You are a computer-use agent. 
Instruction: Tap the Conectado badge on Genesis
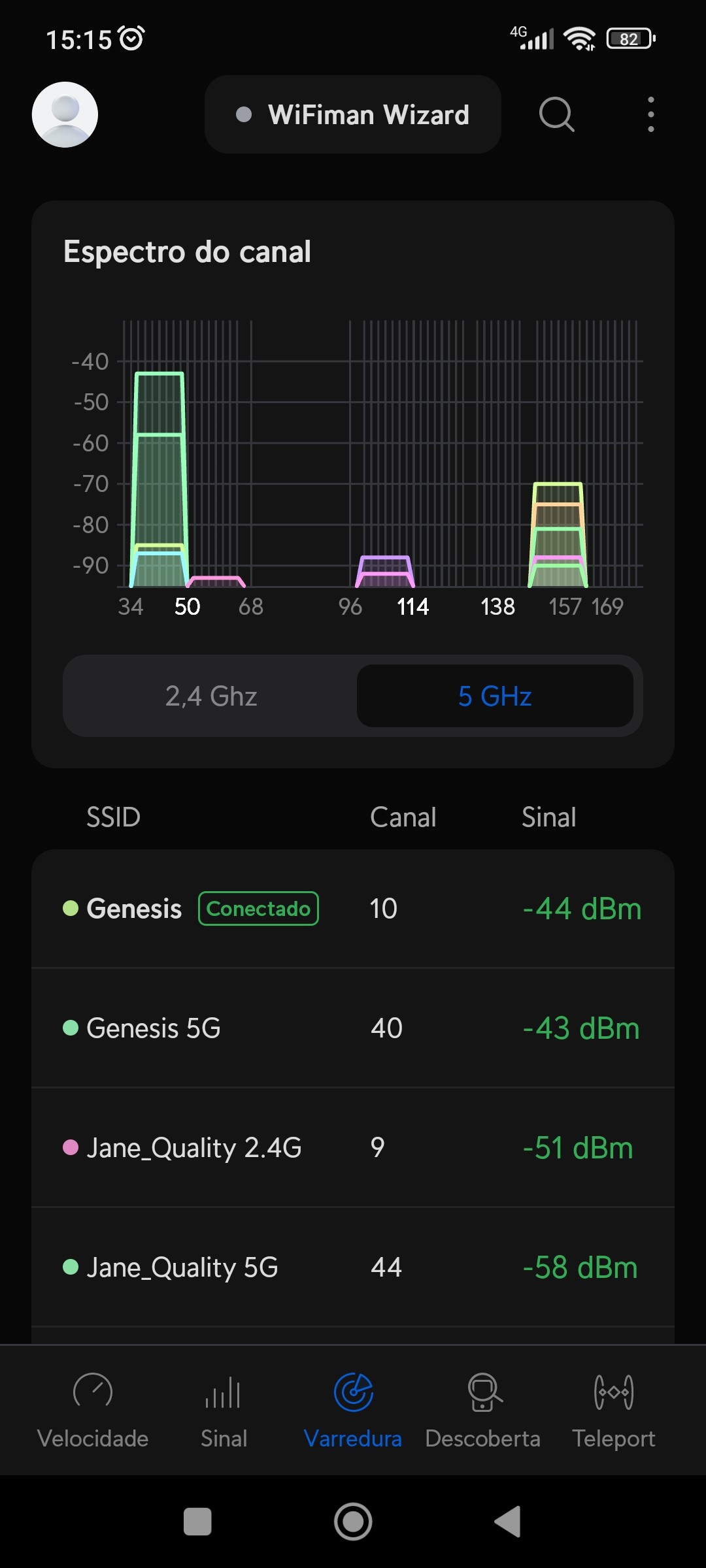(x=258, y=909)
